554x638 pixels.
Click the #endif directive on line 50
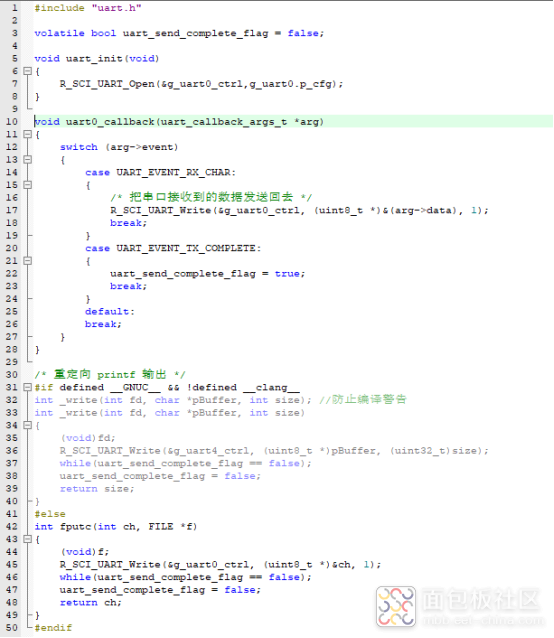coord(53,628)
